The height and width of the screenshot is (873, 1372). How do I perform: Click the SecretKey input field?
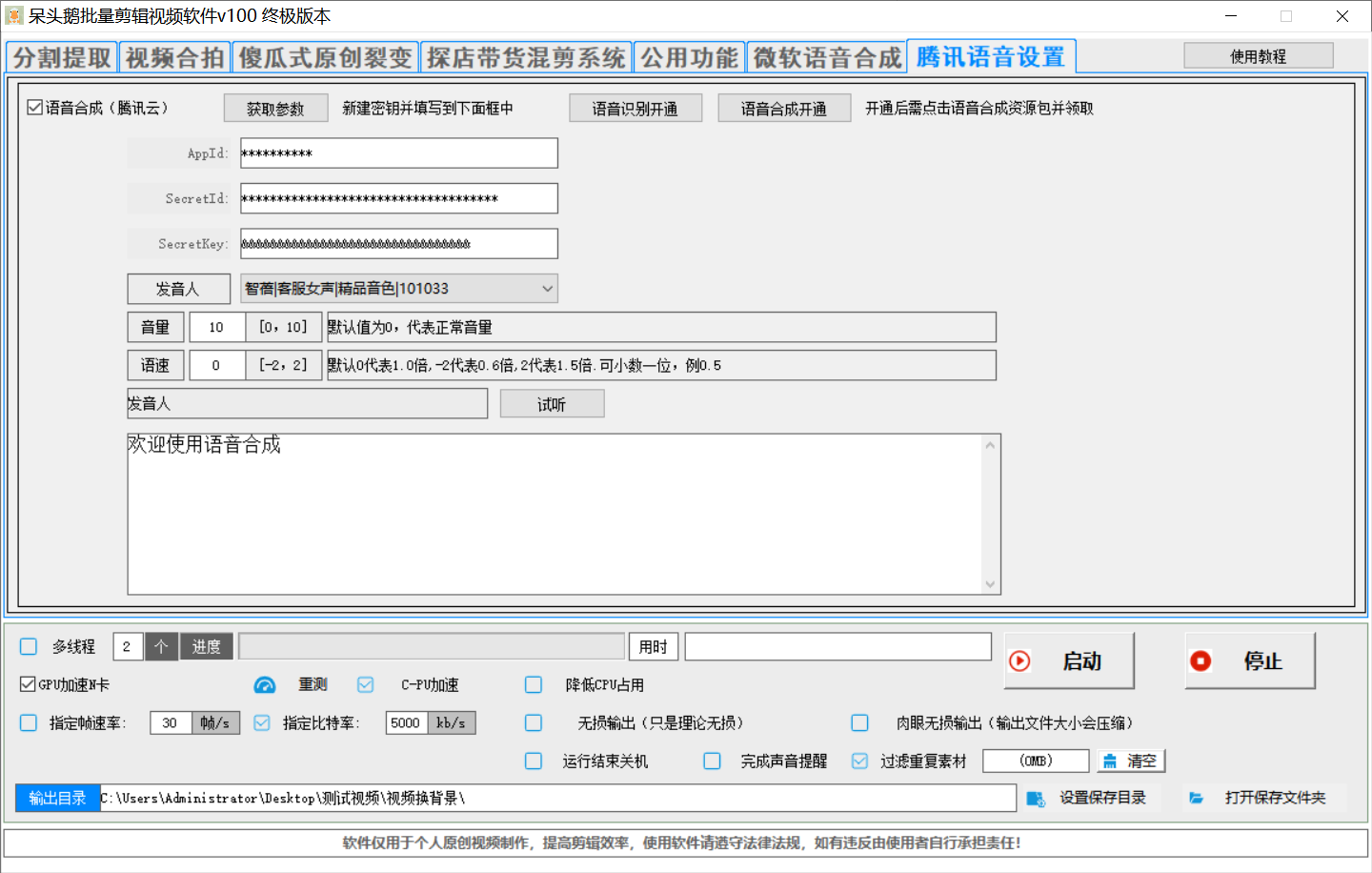coord(399,244)
